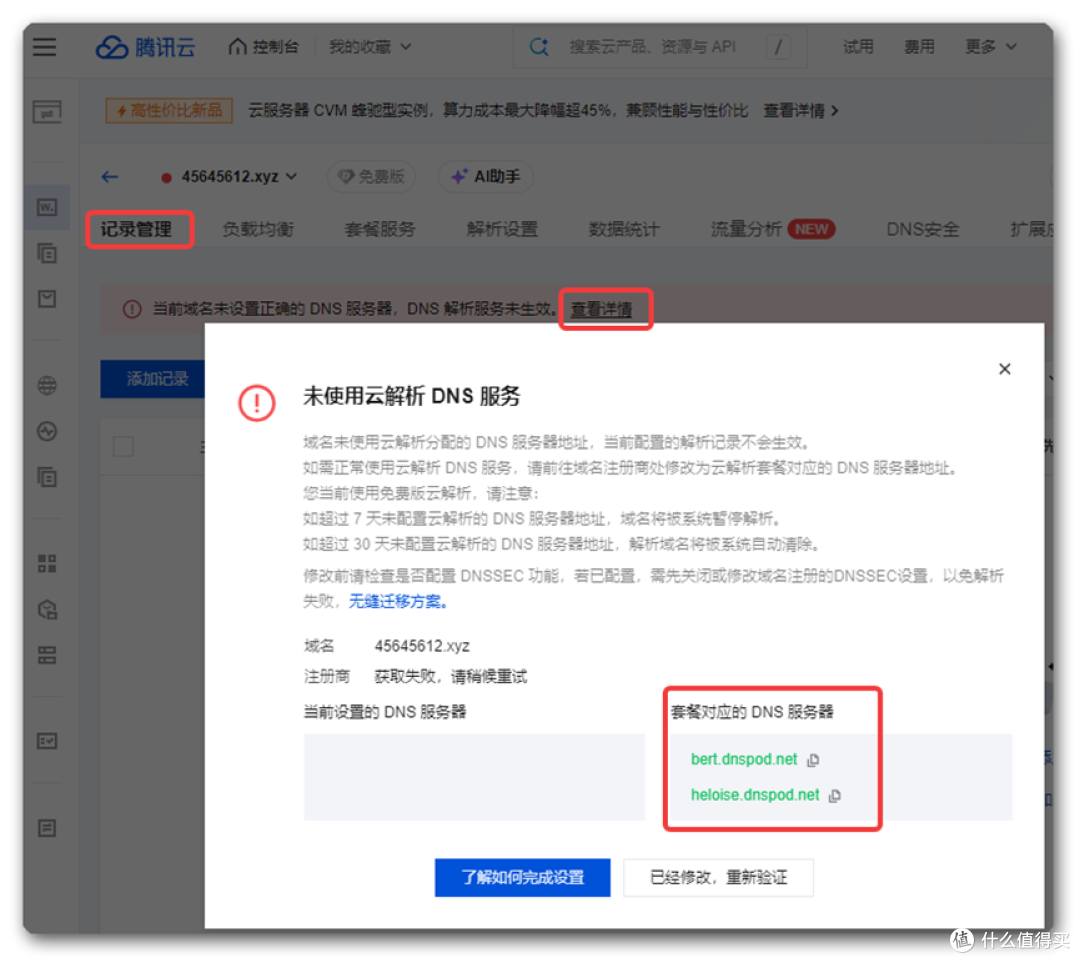Click the sidebar activity monitor icon

click(x=47, y=432)
